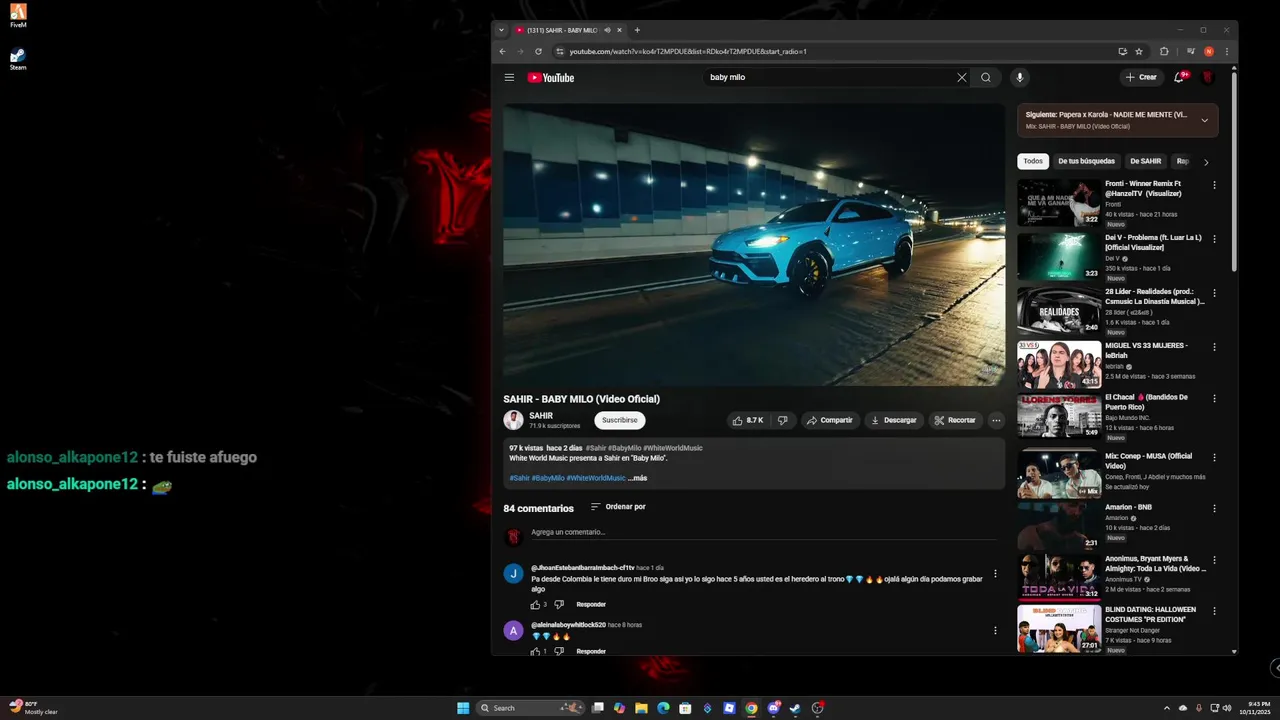Image resolution: width=1280 pixels, height=720 pixels.
Task: Open a new Chrome tab
Action: click(637, 30)
